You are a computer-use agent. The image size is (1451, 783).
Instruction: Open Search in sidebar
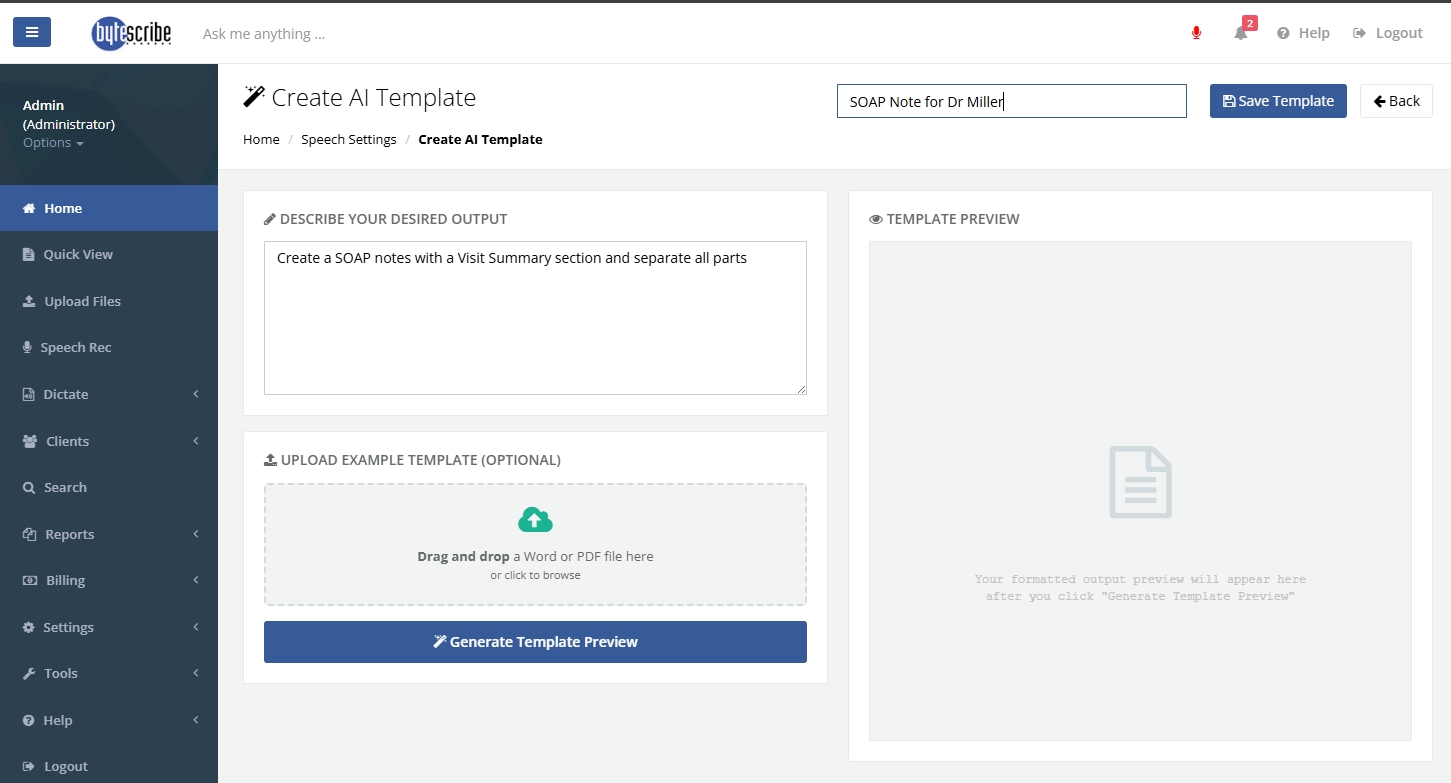tap(65, 487)
